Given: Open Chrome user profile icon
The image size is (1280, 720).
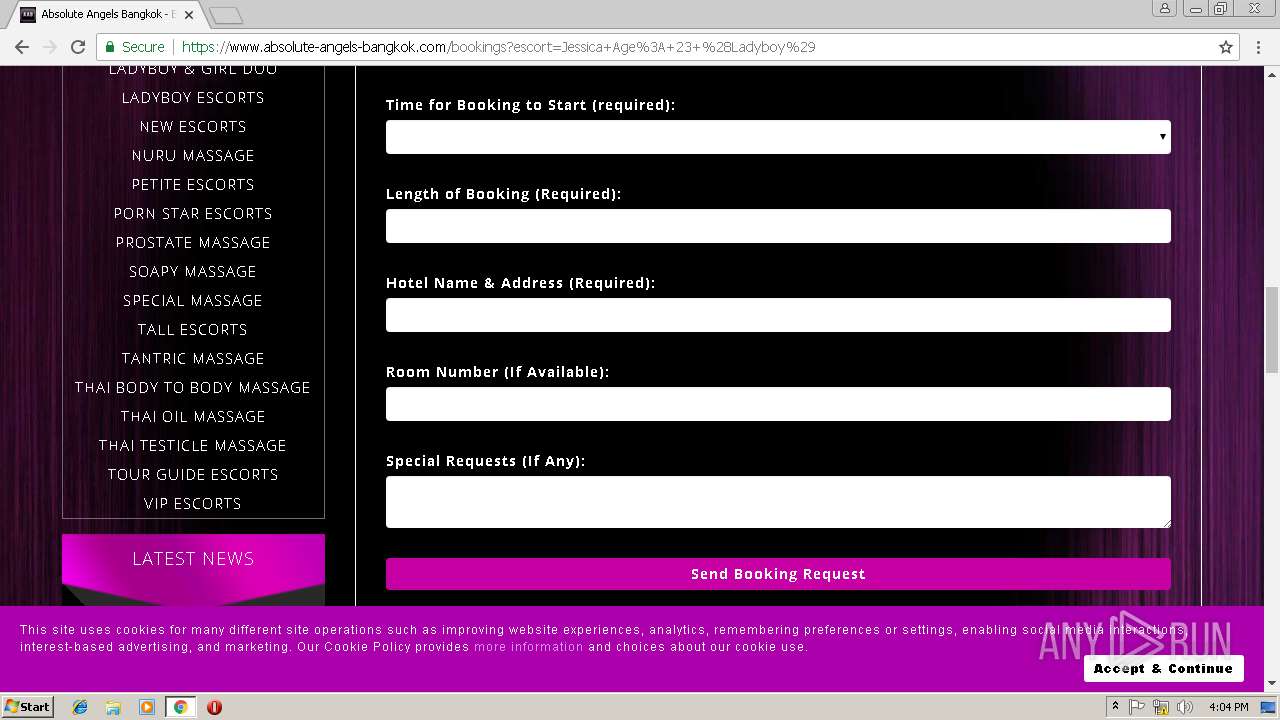Looking at the screenshot, I should pyautogui.click(x=1165, y=8).
